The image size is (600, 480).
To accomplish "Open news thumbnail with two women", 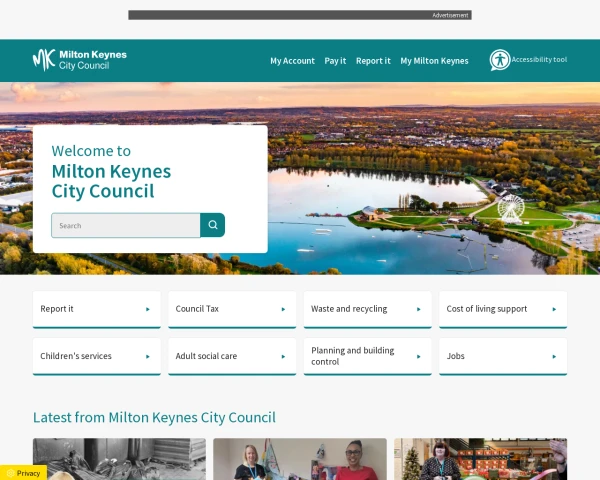I will [300, 459].
